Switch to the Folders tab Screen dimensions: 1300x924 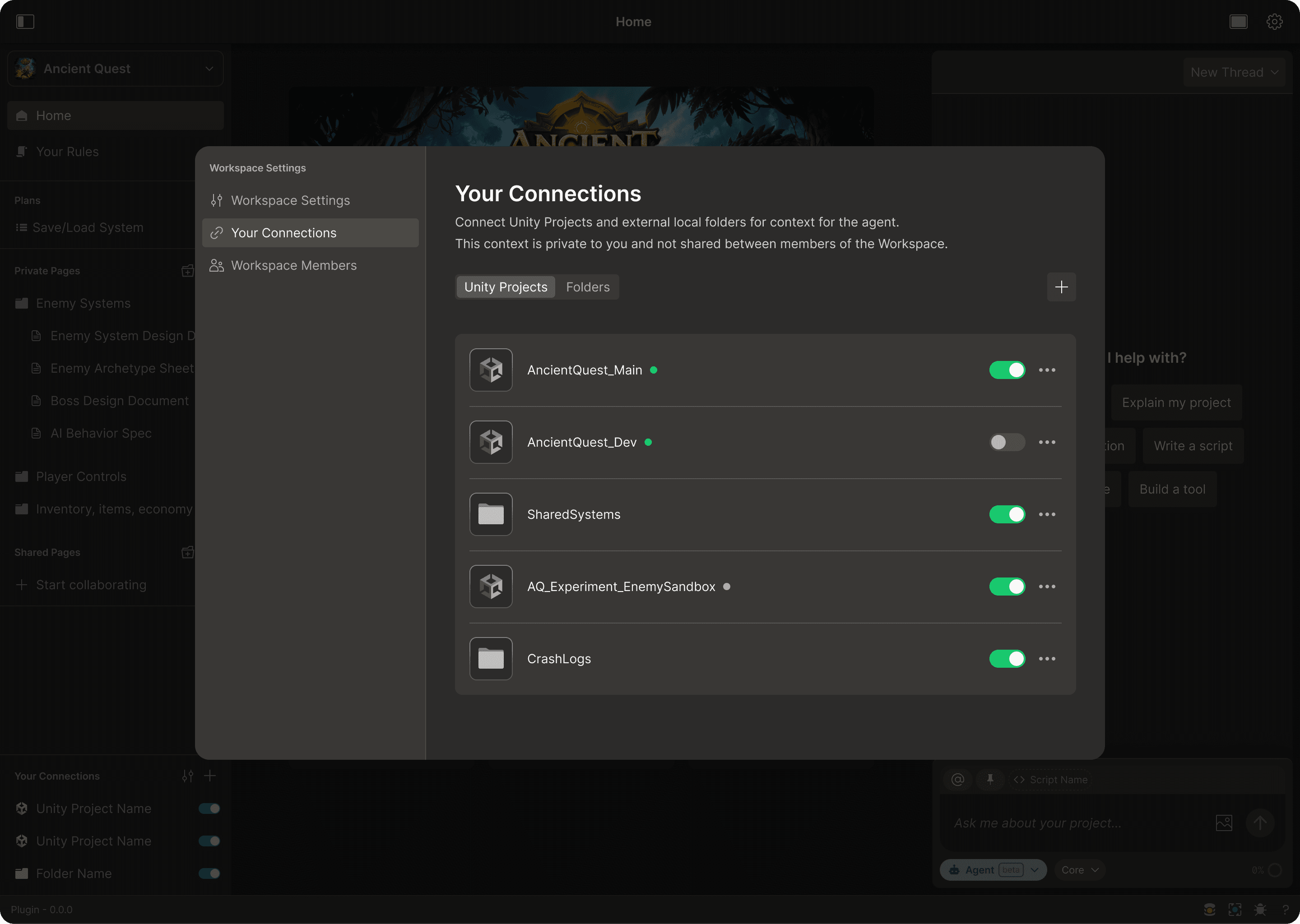click(587, 287)
